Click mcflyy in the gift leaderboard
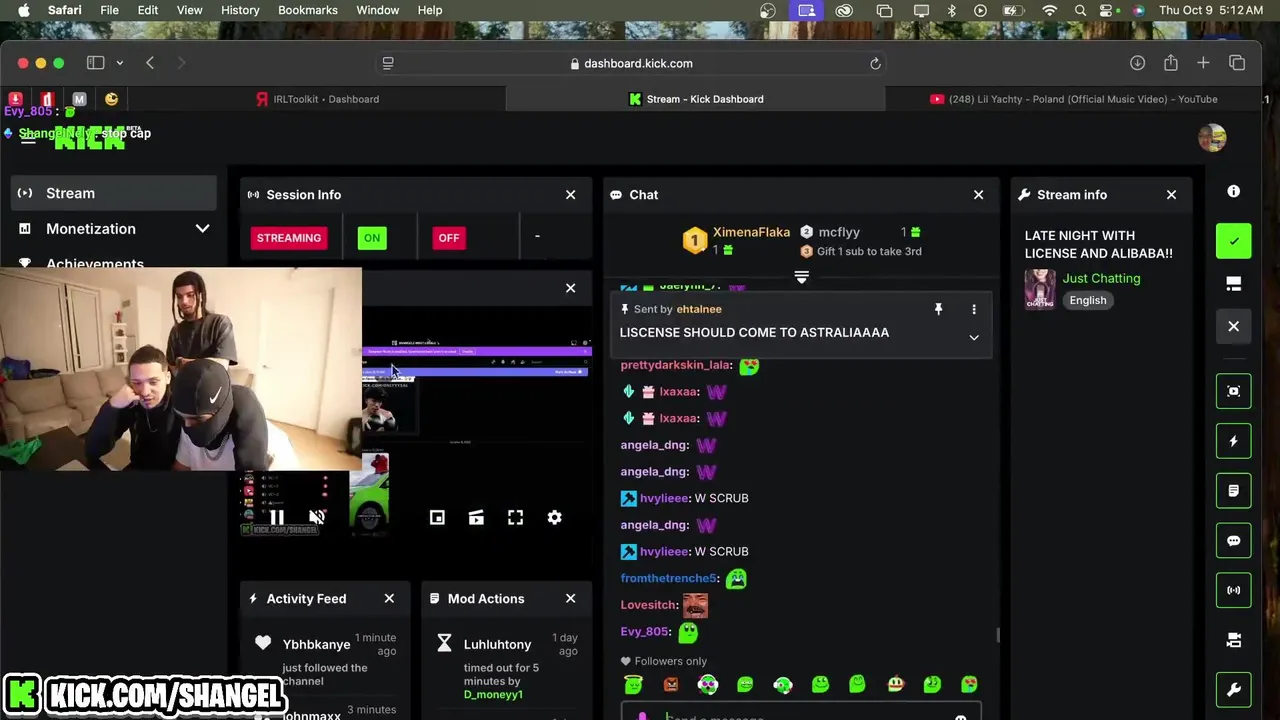The height and width of the screenshot is (720, 1280). pos(839,232)
